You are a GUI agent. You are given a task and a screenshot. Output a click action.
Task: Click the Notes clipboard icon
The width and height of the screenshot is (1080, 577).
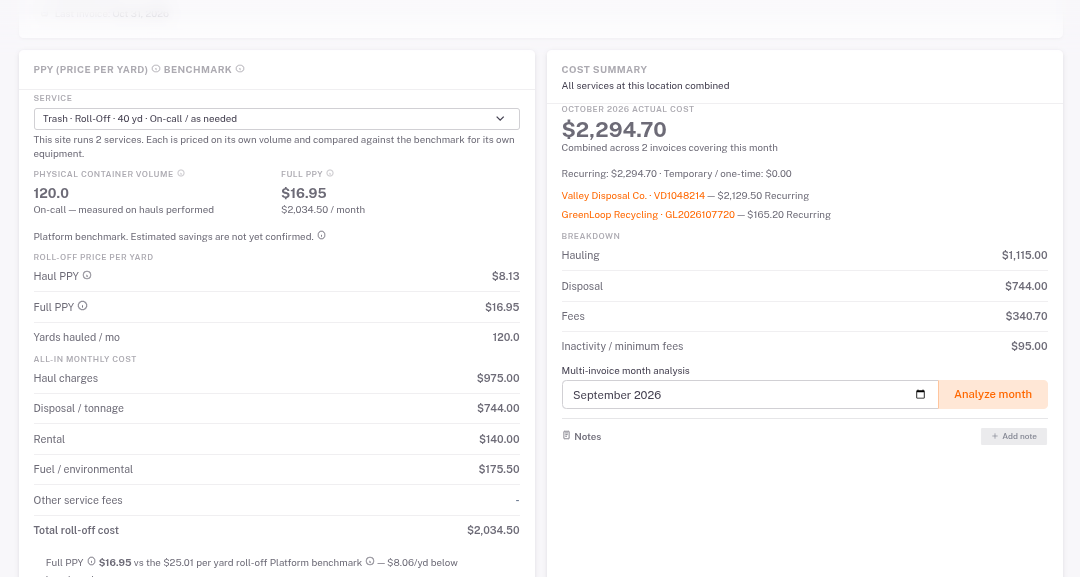click(566, 436)
